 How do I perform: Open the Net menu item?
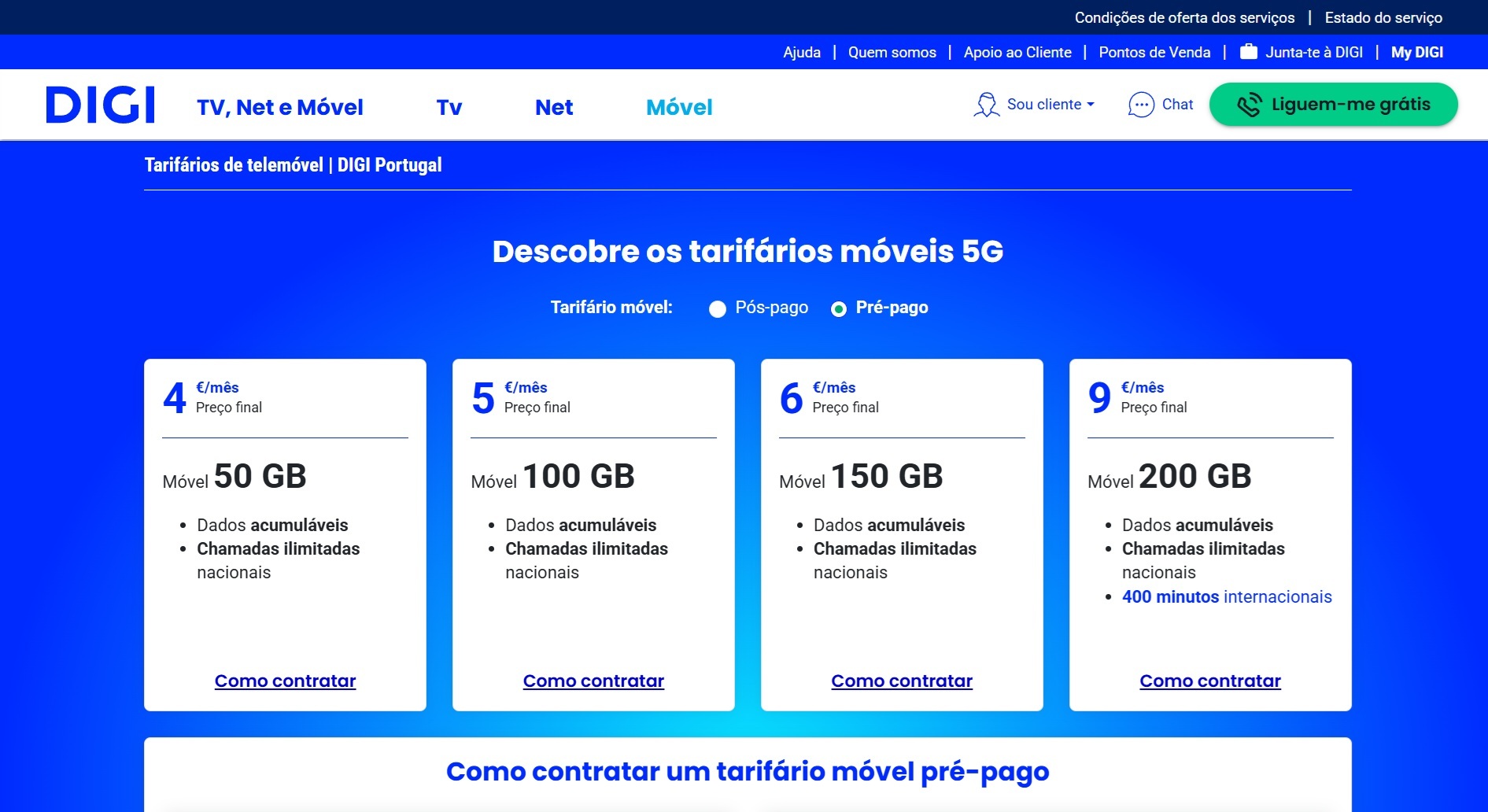(x=554, y=107)
